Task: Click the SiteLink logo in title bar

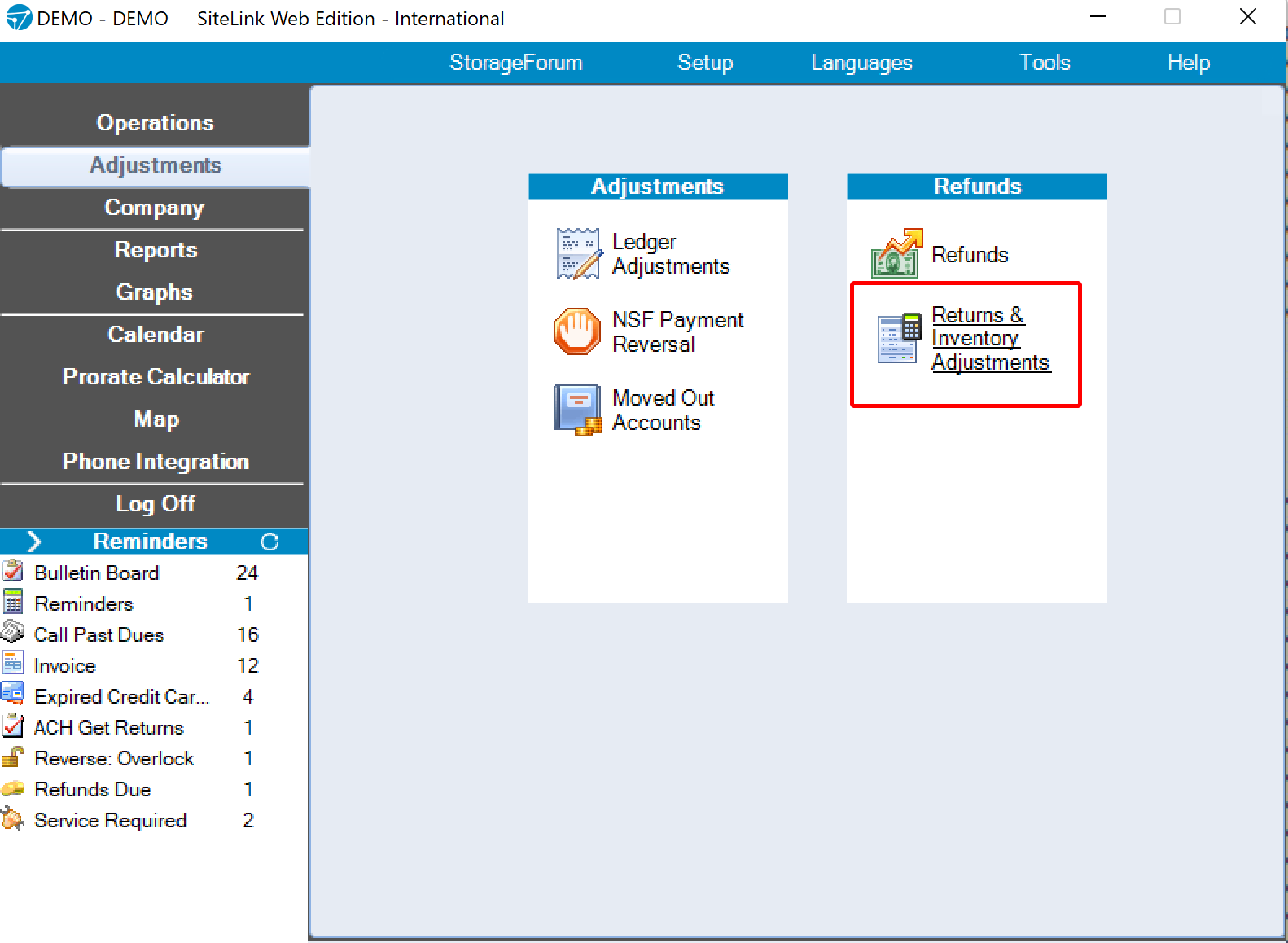Action: click(18, 17)
